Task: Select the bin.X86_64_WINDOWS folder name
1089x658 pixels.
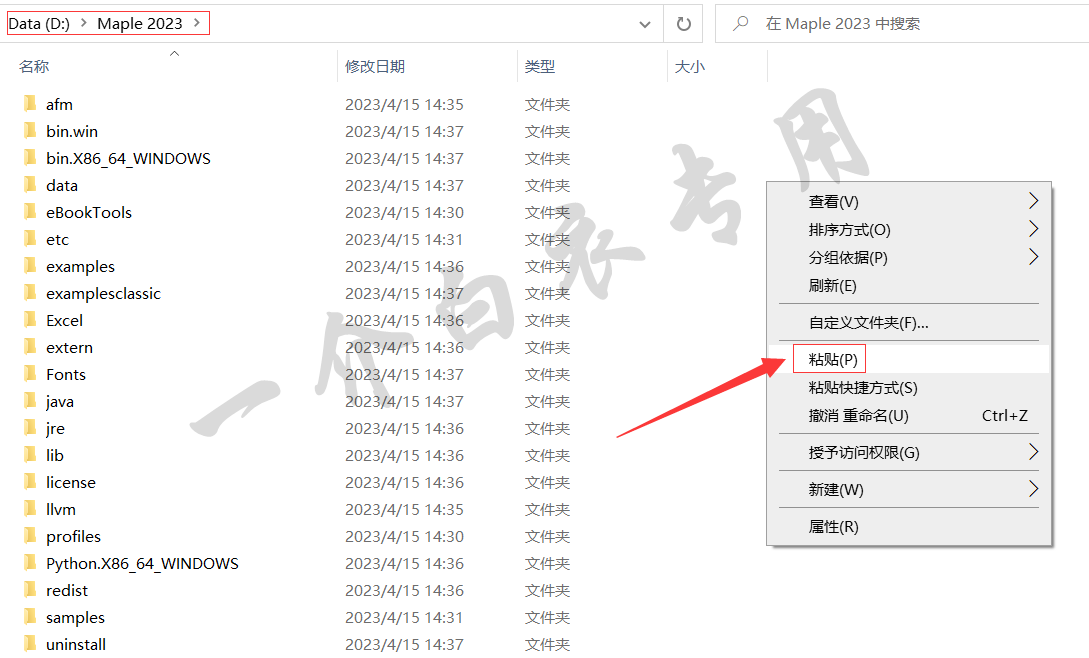Action: point(128,158)
